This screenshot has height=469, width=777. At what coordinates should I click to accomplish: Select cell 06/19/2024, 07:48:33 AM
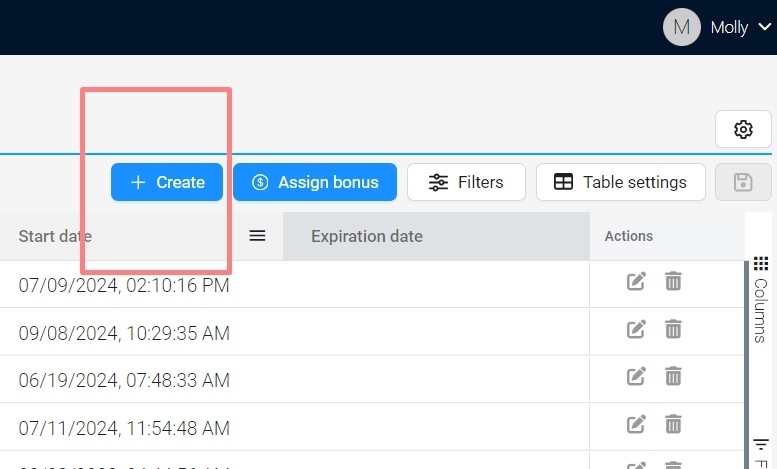point(124,380)
